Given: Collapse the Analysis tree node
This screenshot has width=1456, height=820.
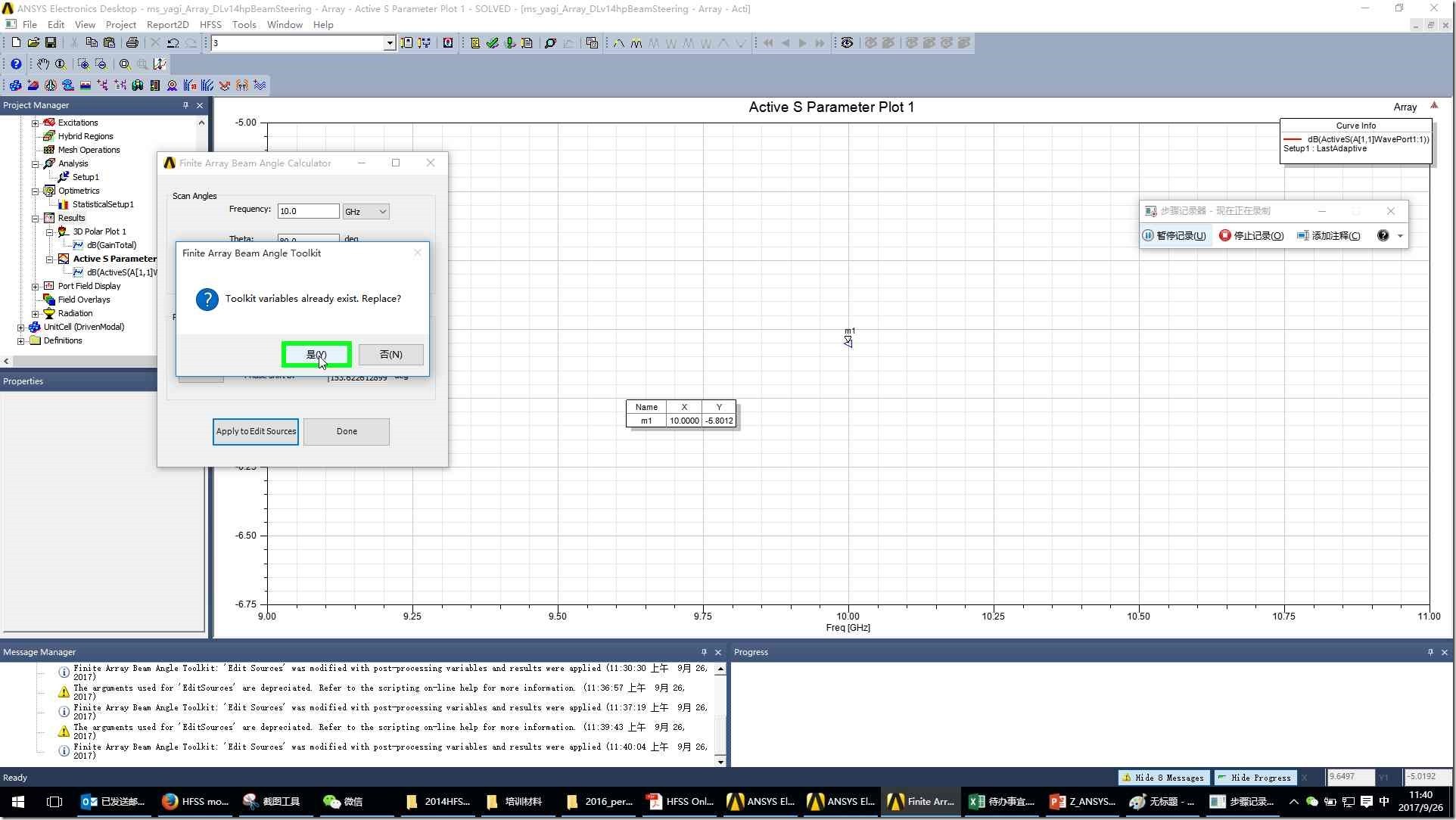Looking at the screenshot, I should 35,163.
